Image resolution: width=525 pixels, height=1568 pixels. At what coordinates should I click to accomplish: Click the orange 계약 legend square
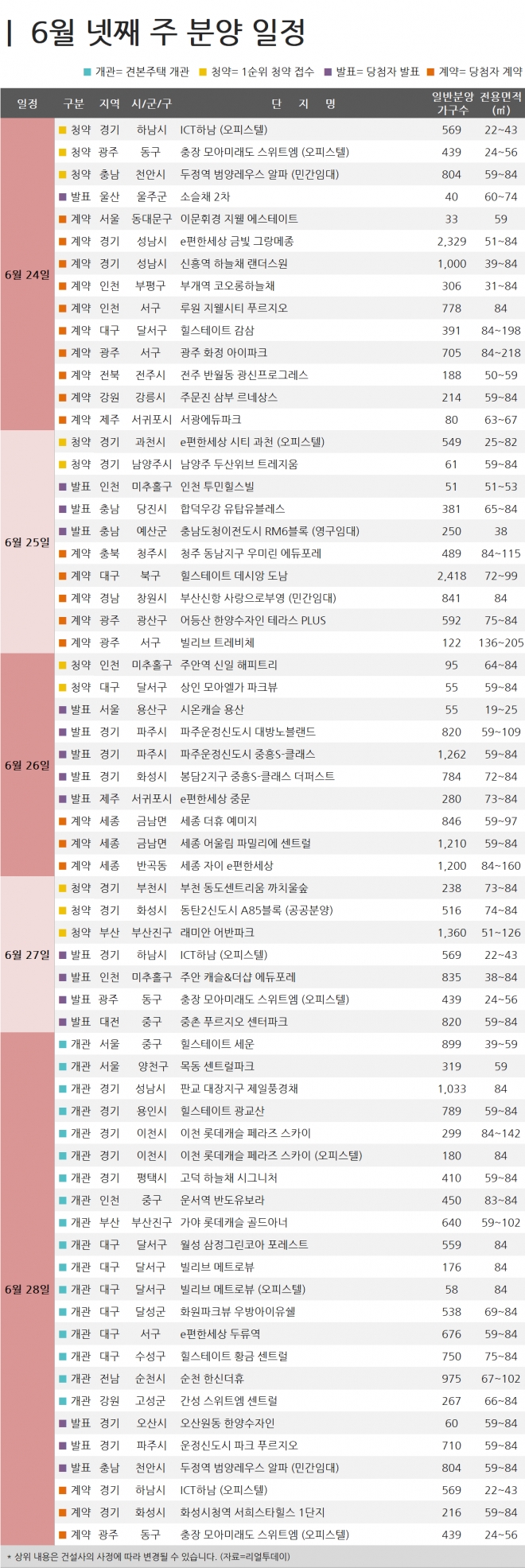pos(431,72)
